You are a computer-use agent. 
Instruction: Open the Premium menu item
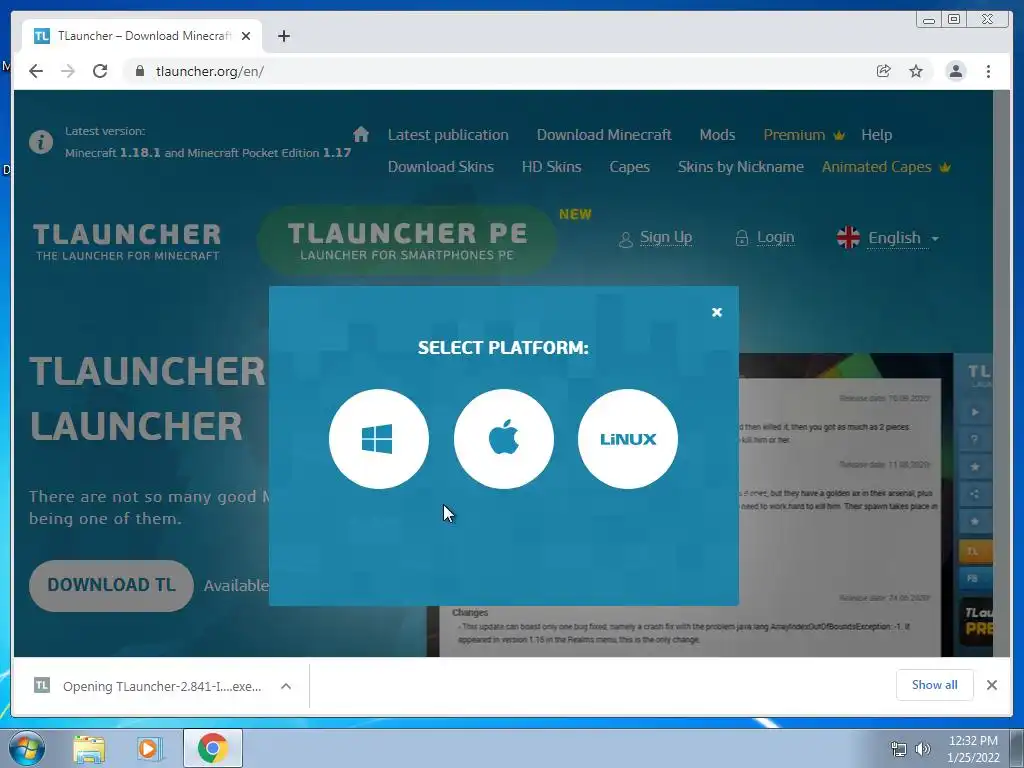click(x=804, y=135)
